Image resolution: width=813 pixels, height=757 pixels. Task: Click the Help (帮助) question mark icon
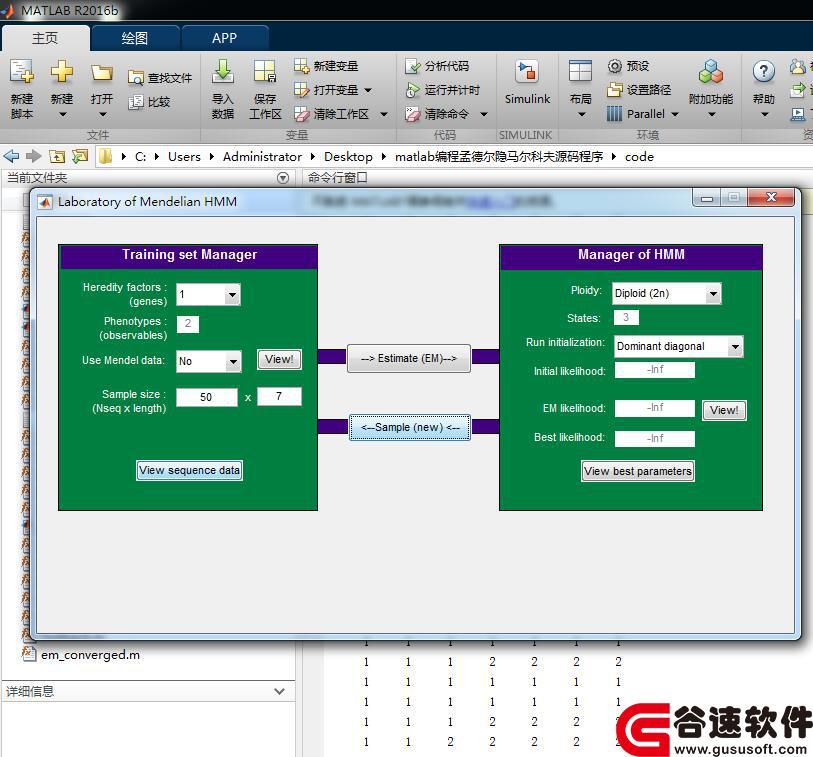click(x=764, y=72)
